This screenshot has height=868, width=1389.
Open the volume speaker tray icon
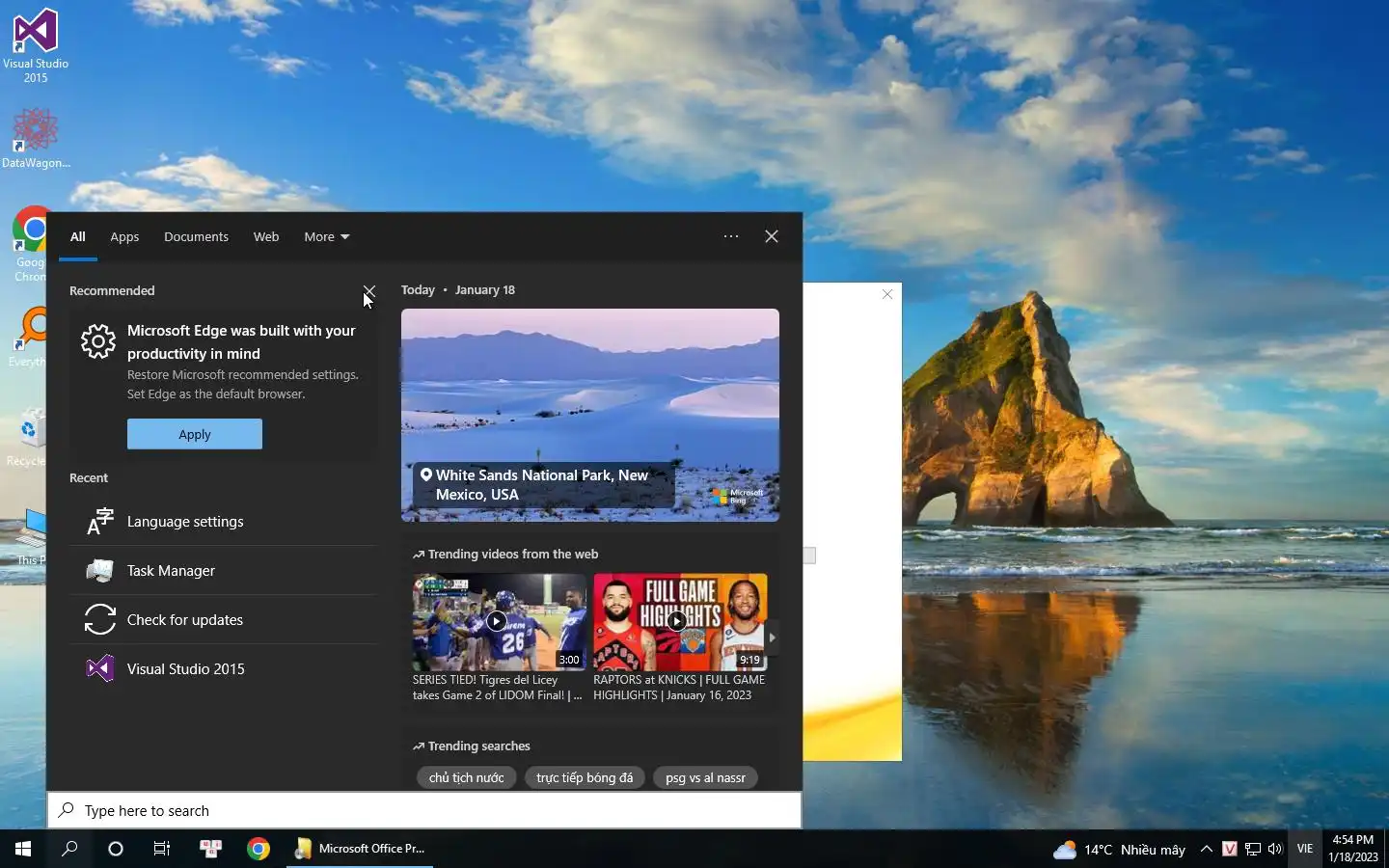1275,850
